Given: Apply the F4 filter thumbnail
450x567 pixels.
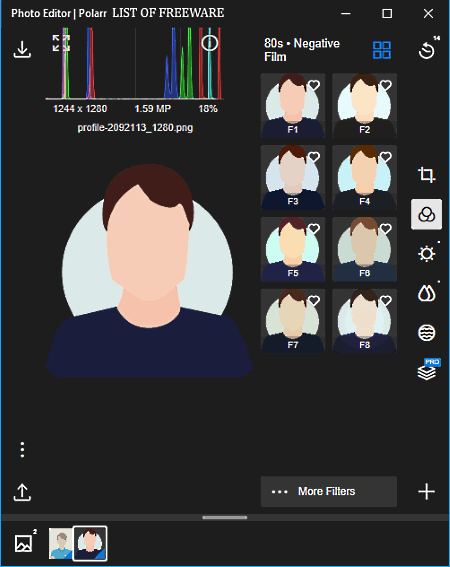Looking at the screenshot, I should pos(365,178).
